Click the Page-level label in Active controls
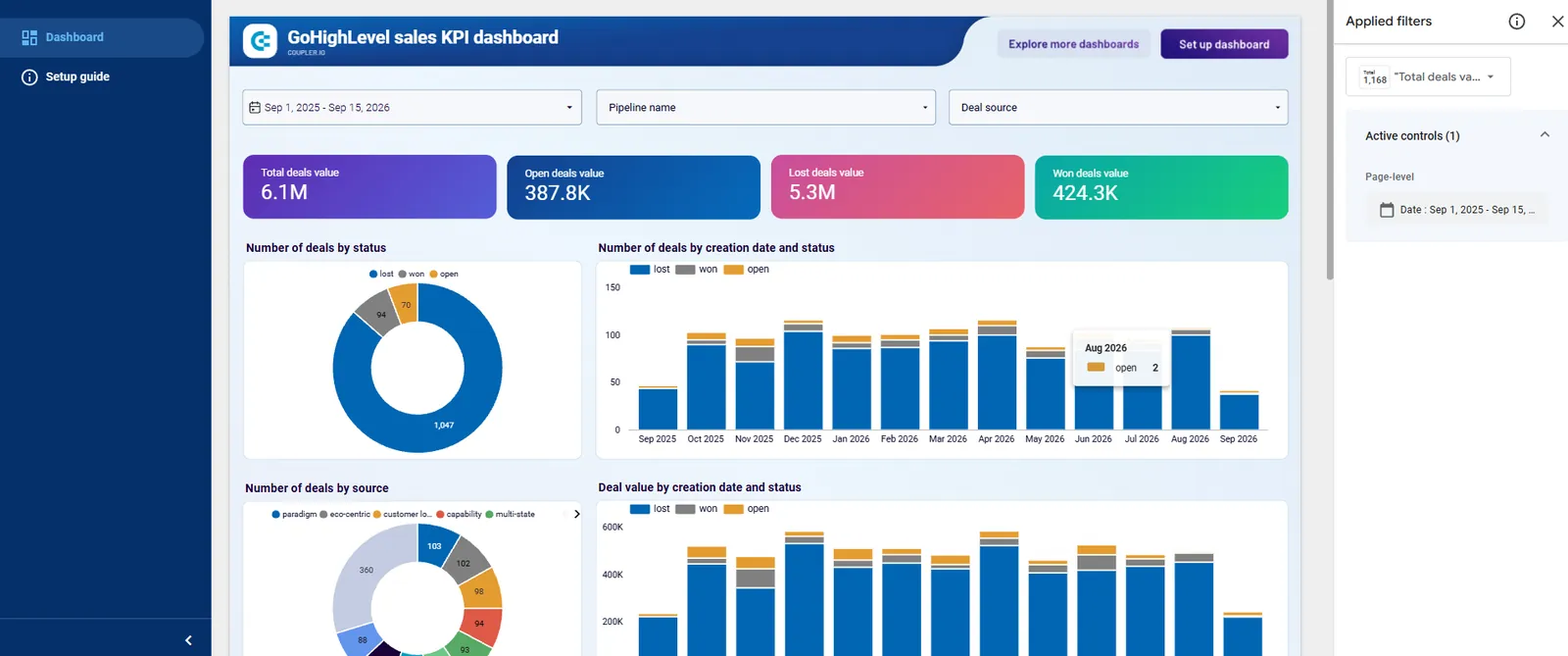Screen dimensions: 1568x656 coord(1390,177)
